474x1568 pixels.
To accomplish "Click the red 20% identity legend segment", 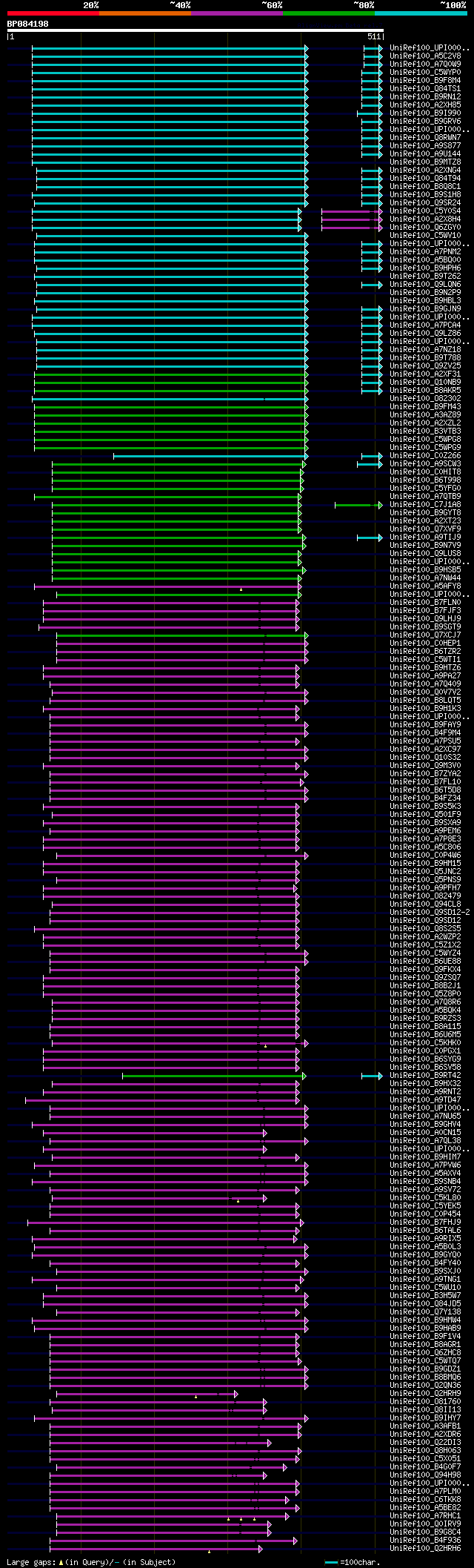I will pos(53,13).
